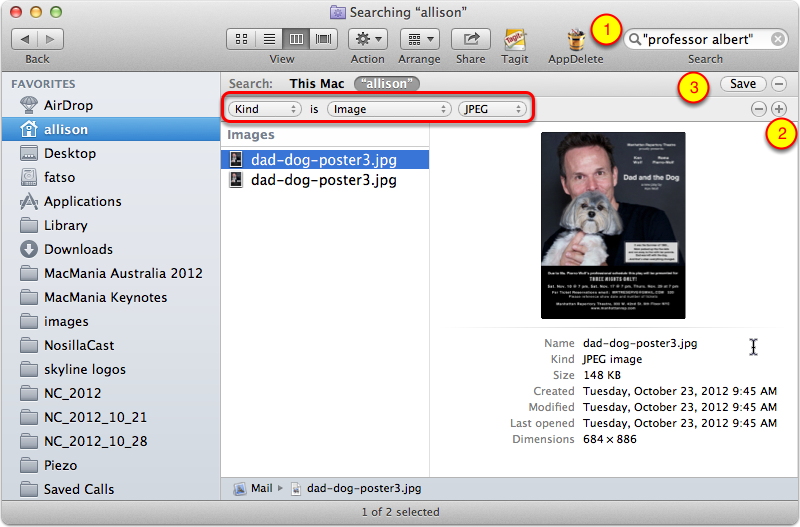Switch to icon view
The width and height of the screenshot is (800, 527).
(242, 39)
